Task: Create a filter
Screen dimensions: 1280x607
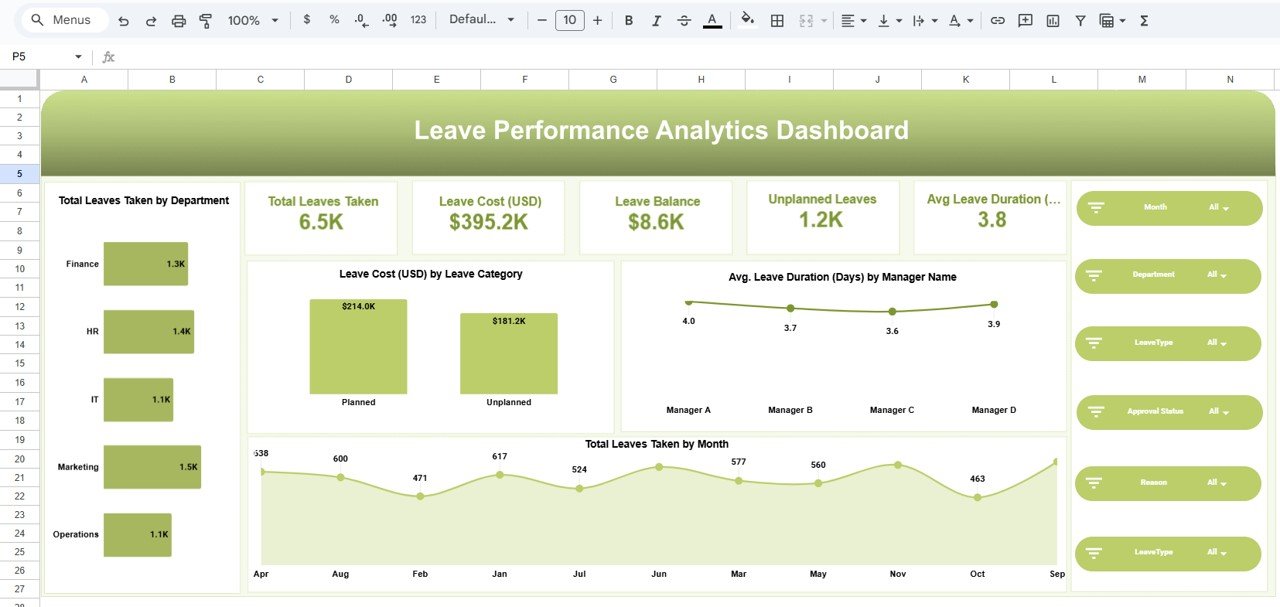Action: 1080,20
